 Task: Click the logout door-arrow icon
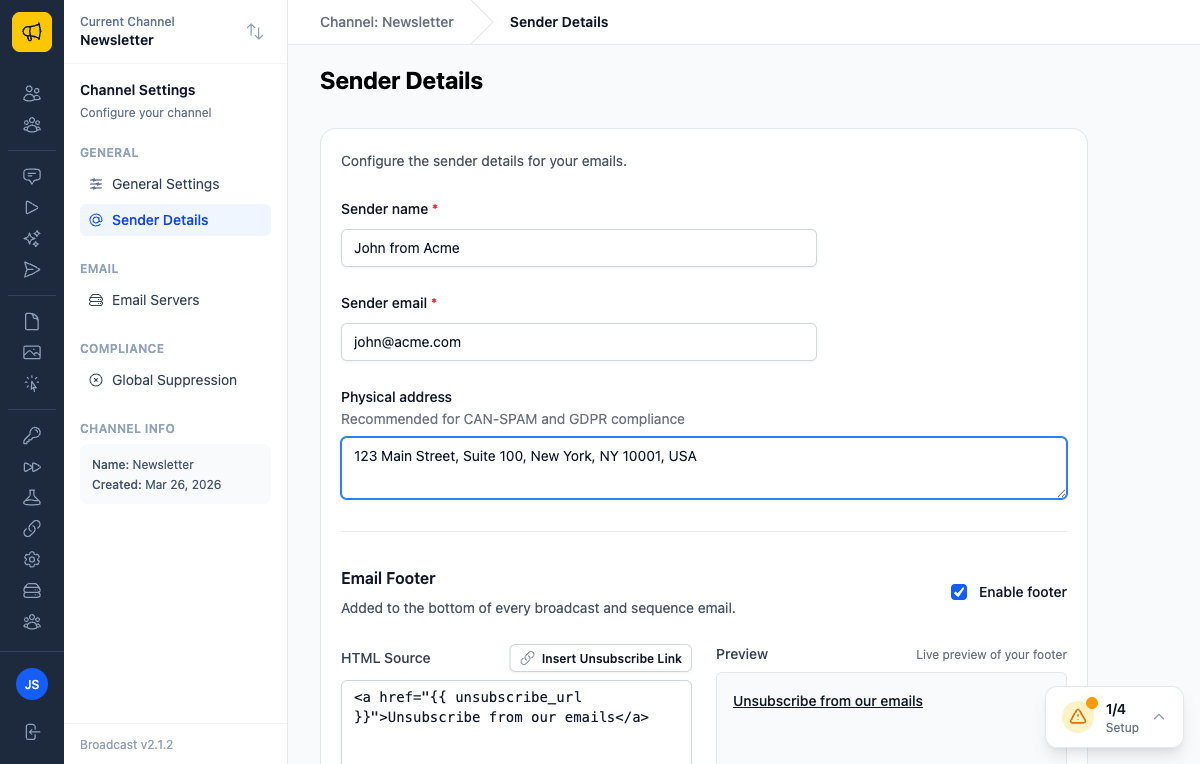[32, 731]
